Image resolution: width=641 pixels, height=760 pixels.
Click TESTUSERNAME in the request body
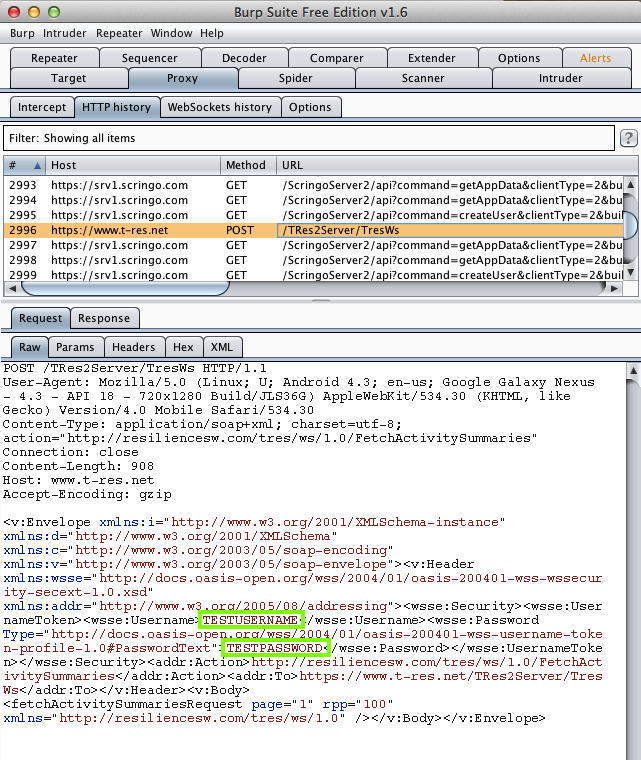click(251, 620)
